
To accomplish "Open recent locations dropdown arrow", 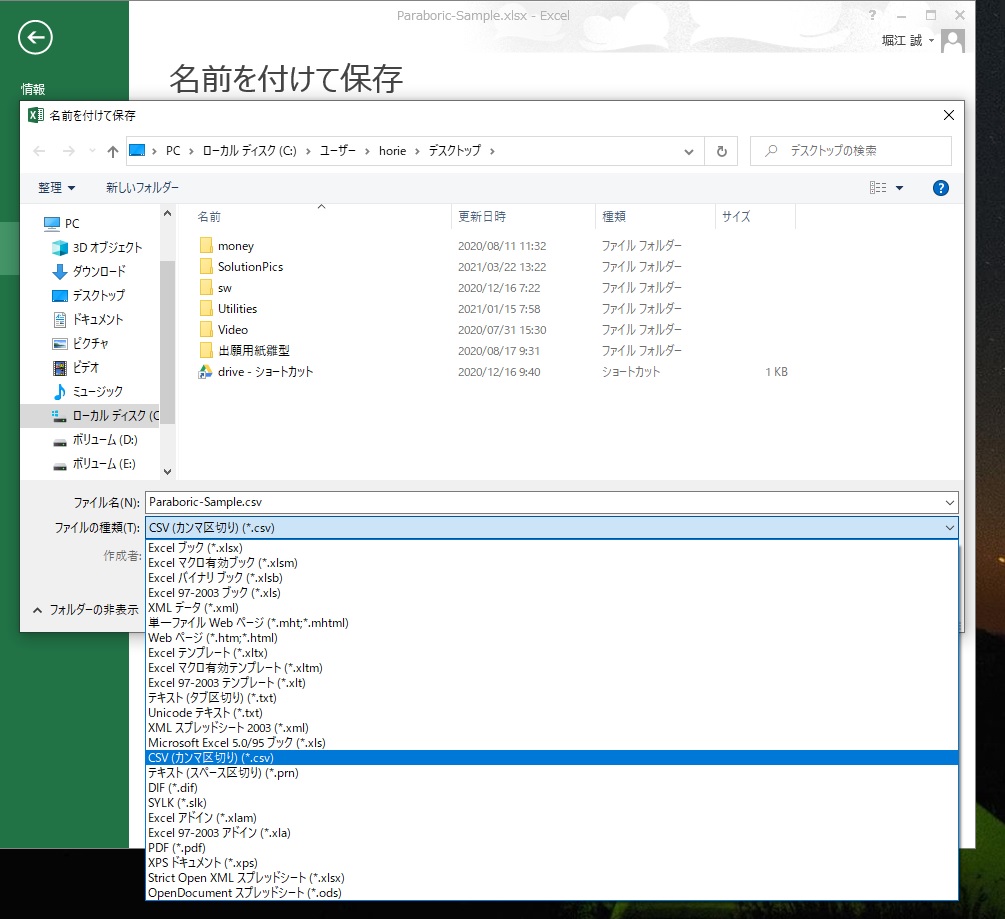I will 92,151.
